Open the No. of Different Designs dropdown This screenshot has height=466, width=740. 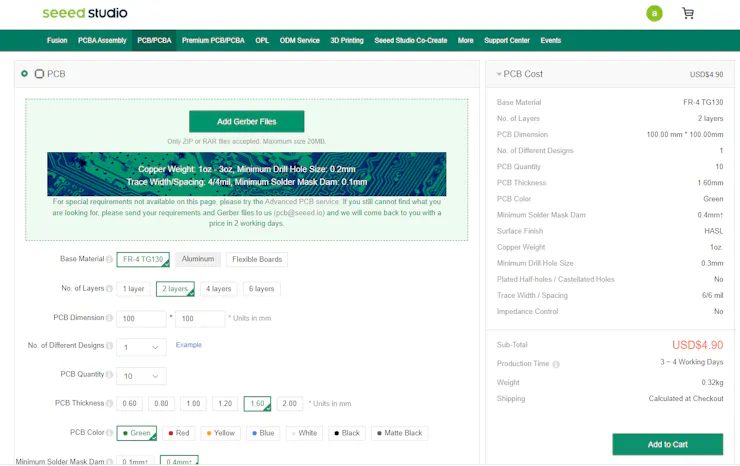click(141, 347)
